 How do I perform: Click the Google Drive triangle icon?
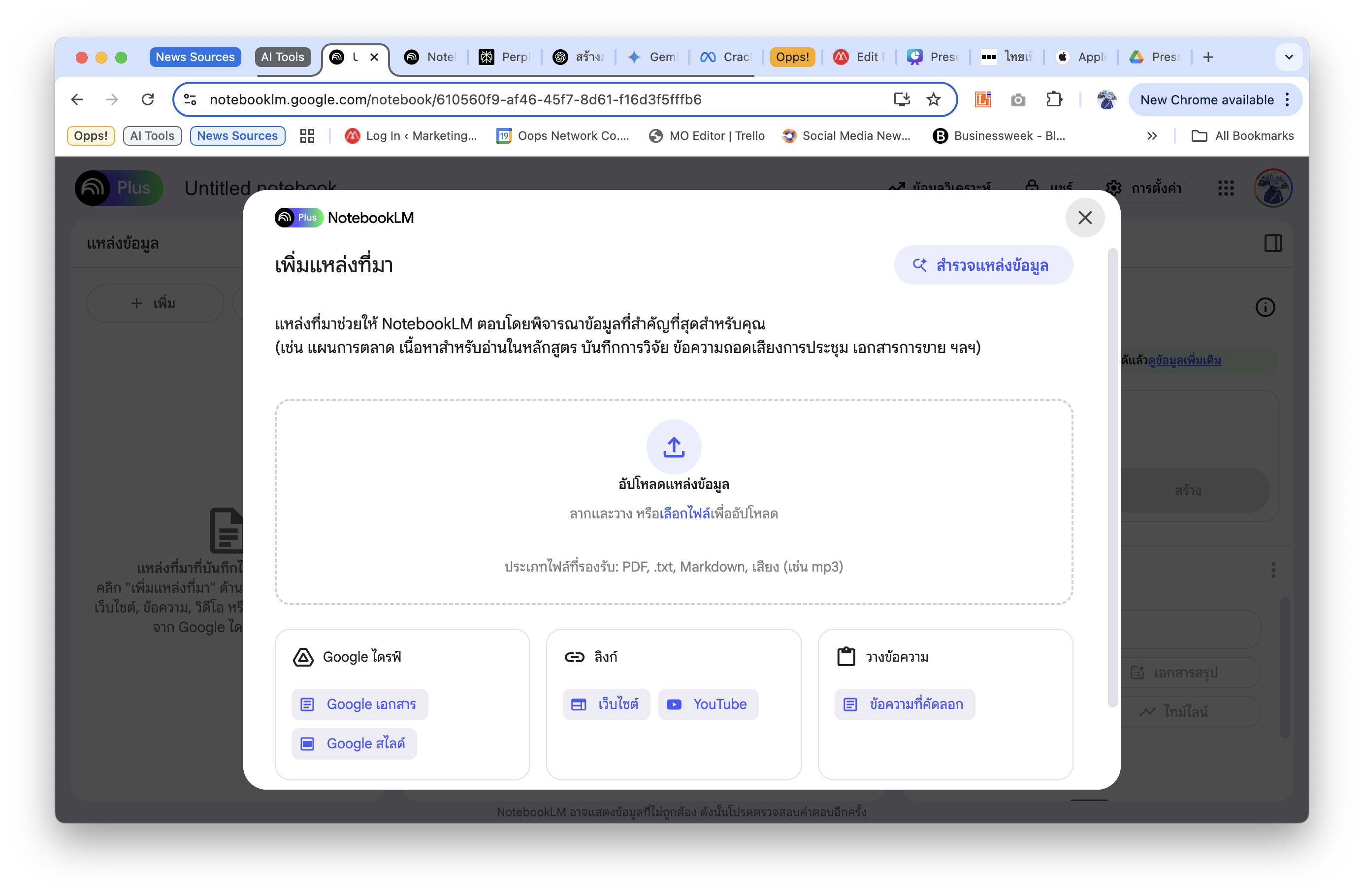(x=303, y=657)
